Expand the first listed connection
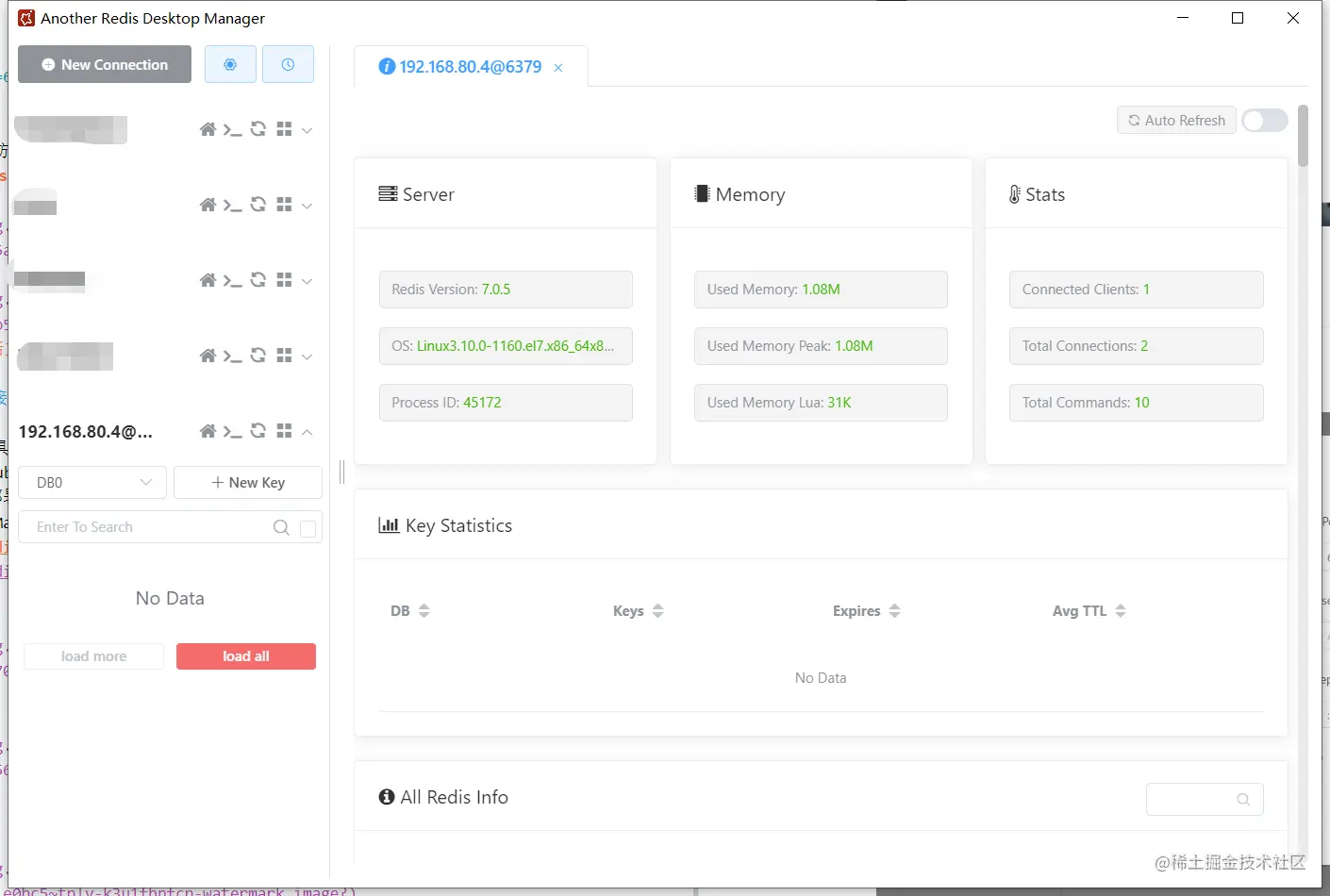The image size is (1330, 896). (307, 130)
